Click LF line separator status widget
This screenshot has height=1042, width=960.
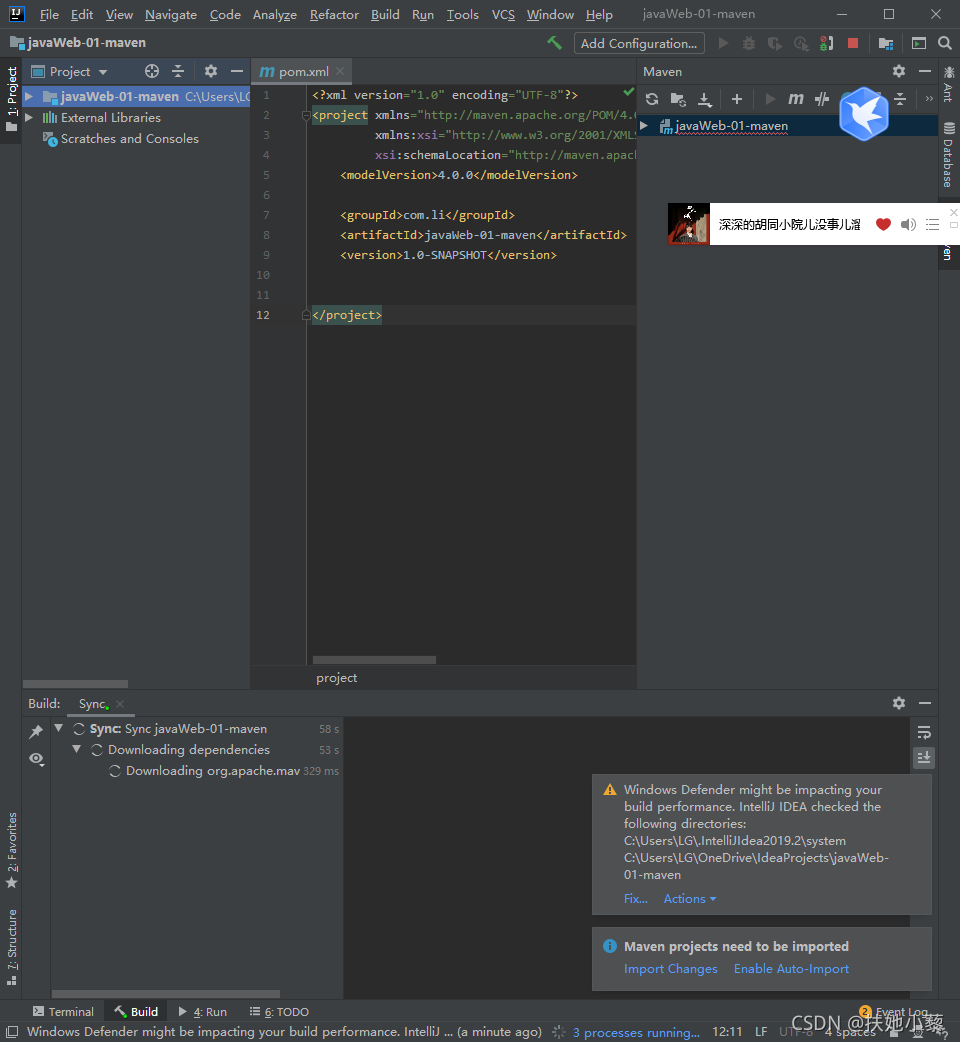pyautogui.click(x=761, y=1032)
